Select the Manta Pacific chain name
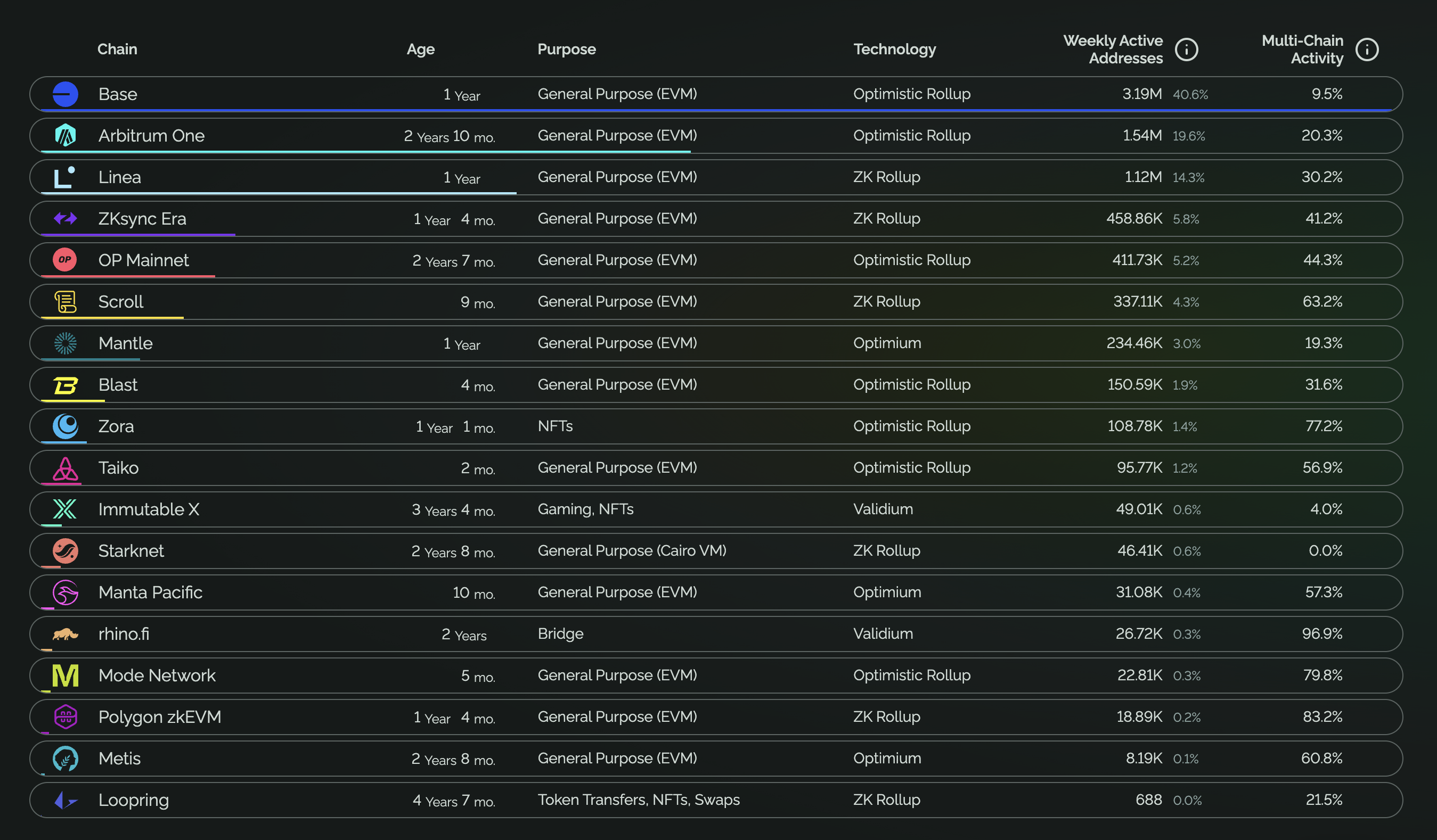Image resolution: width=1437 pixels, height=840 pixels. pyautogui.click(x=151, y=592)
